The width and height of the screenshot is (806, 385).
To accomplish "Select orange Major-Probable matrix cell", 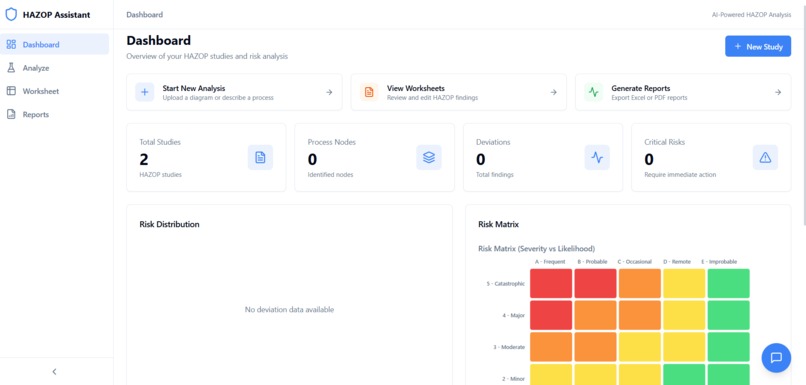I will [595, 315].
